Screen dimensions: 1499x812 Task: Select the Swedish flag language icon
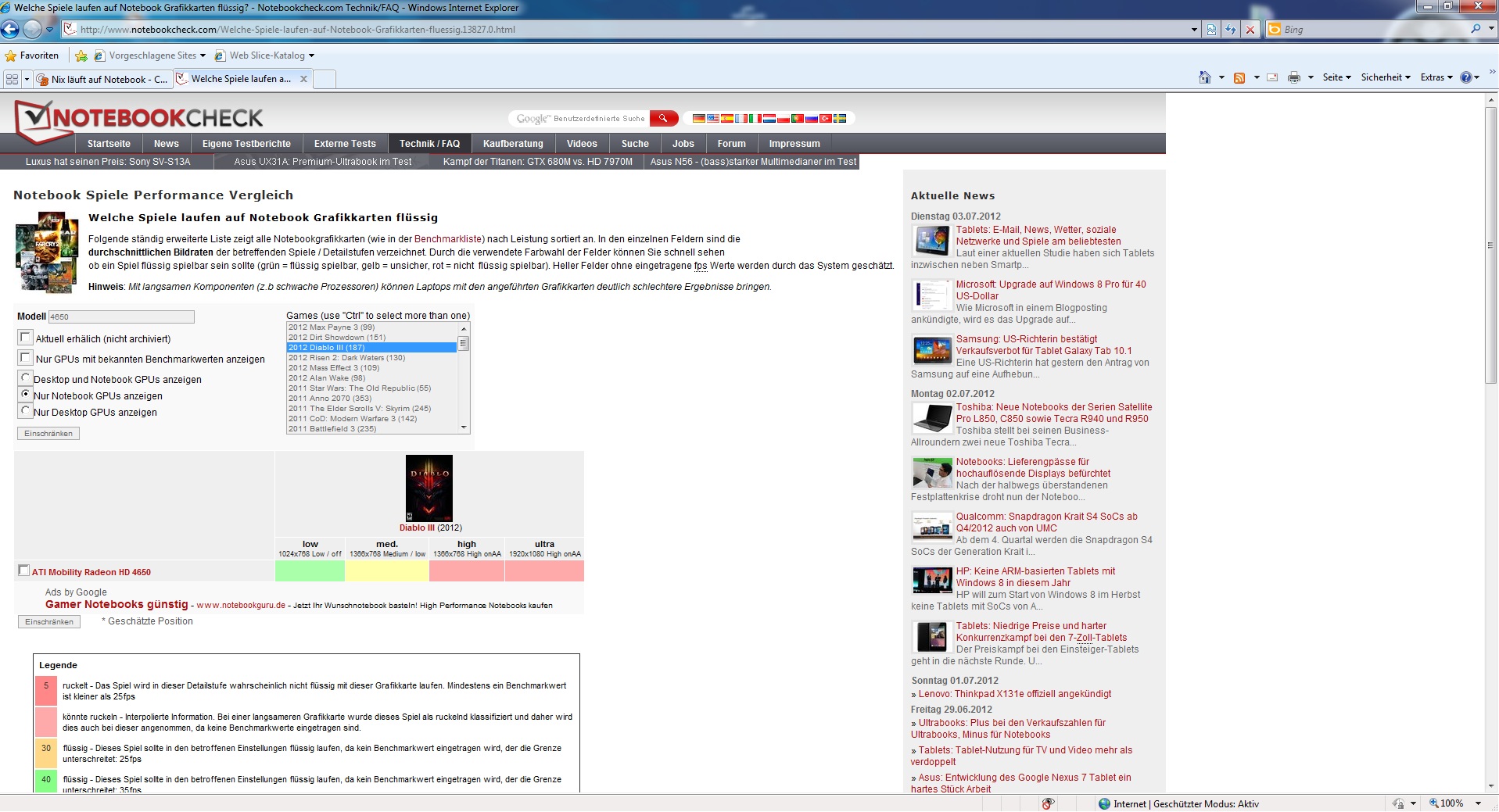click(x=840, y=119)
